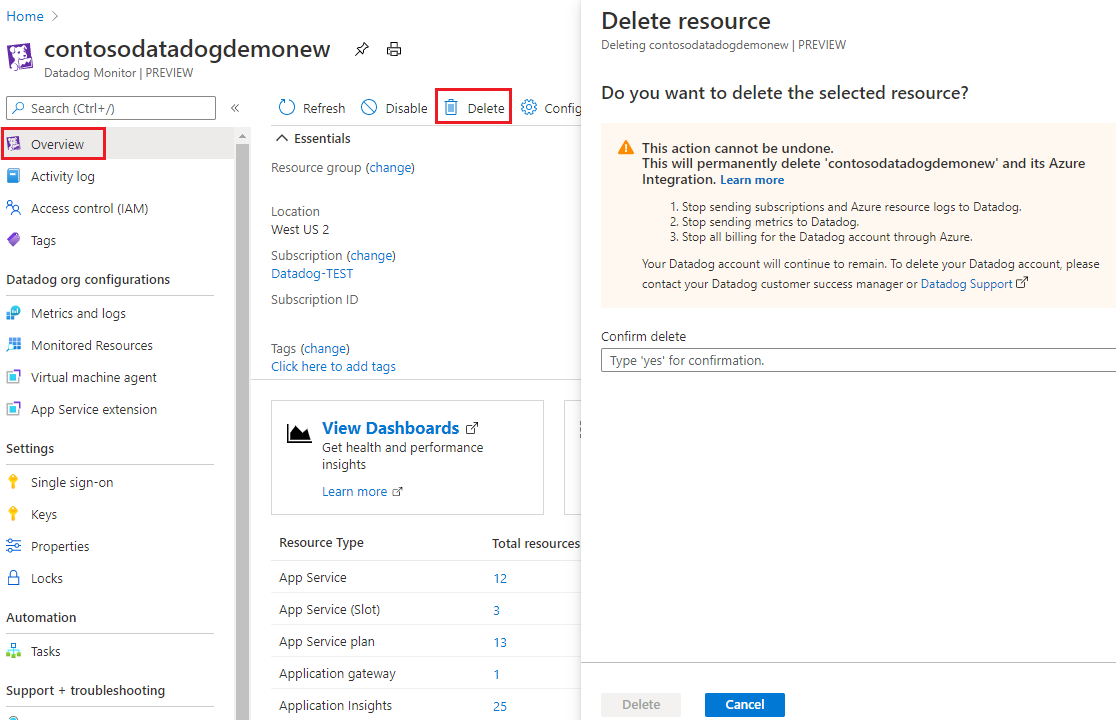Click the Home breadcrumb link
The height and width of the screenshot is (720, 1116).
(25, 16)
